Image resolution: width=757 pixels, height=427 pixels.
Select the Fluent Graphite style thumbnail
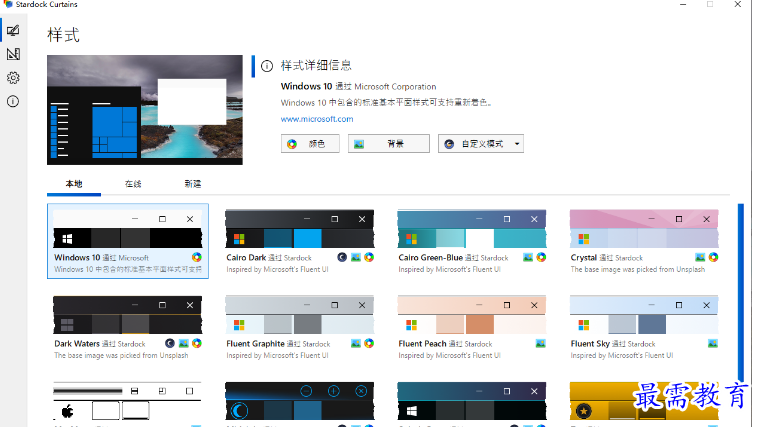[299, 315]
